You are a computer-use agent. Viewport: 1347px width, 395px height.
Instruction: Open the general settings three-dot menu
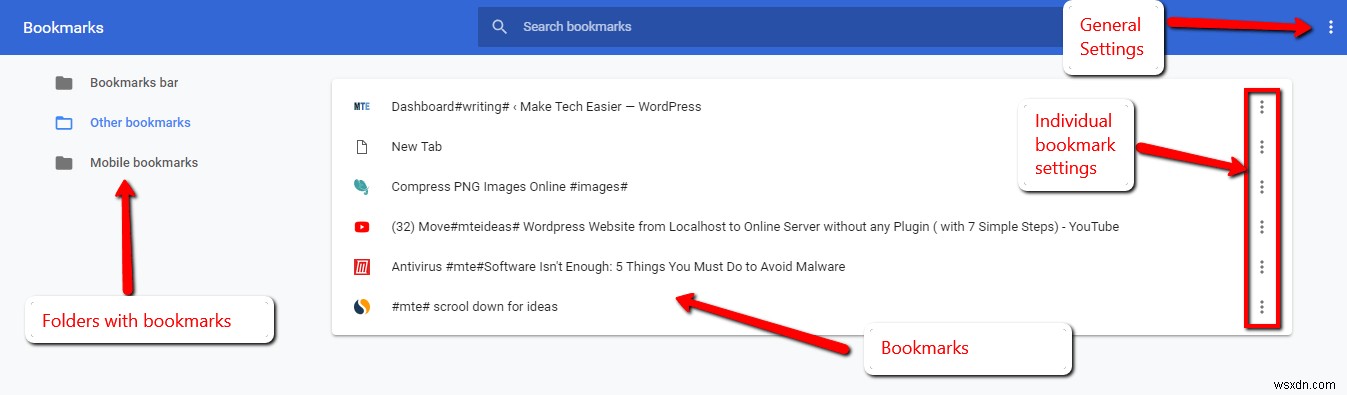coord(1330,28)
